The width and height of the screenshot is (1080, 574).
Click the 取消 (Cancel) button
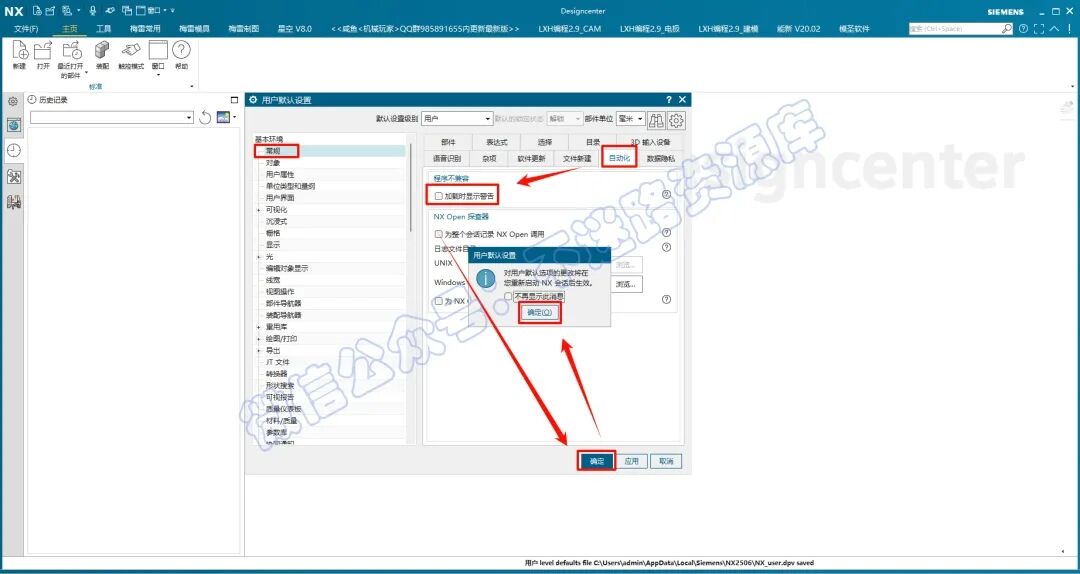pyautogui.click(x=666, y=462)
